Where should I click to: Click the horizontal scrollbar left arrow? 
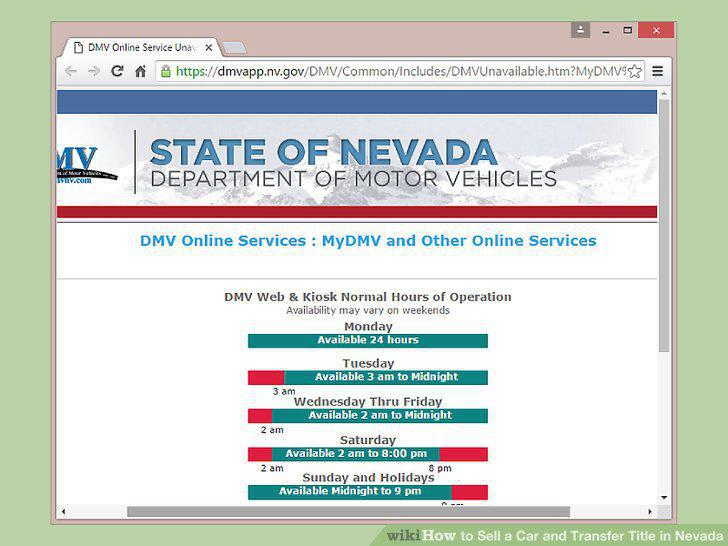pyautogui.click(x=63, y=512)
